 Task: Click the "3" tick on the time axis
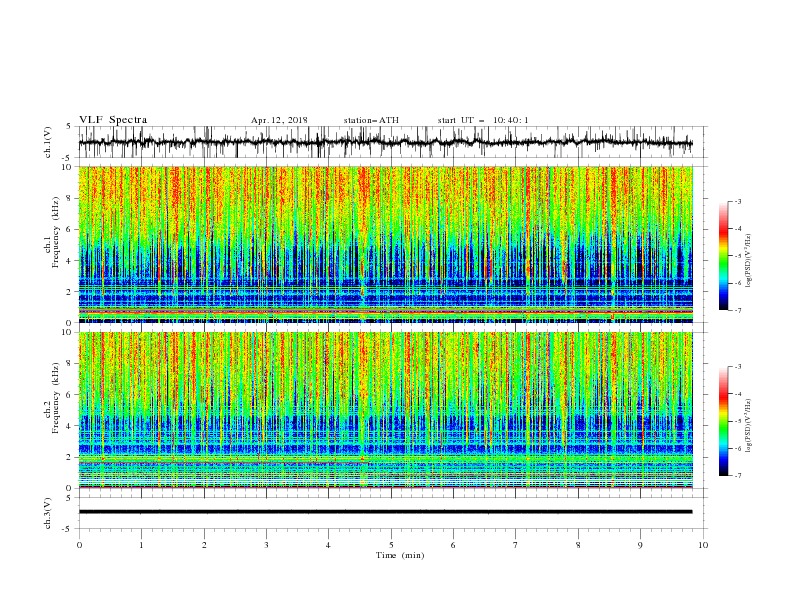pos(266,545)
